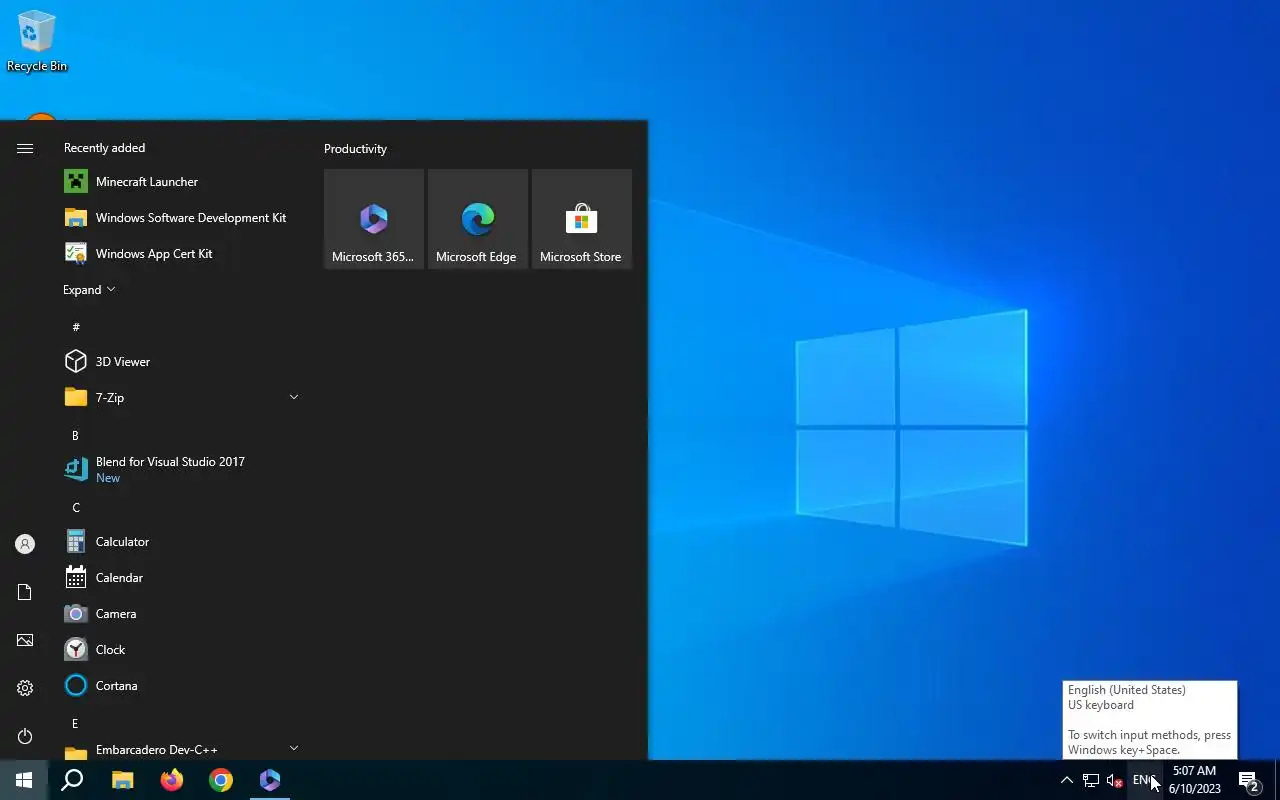
Task: Show hidden system tray icons
Action: (1066, 780)
